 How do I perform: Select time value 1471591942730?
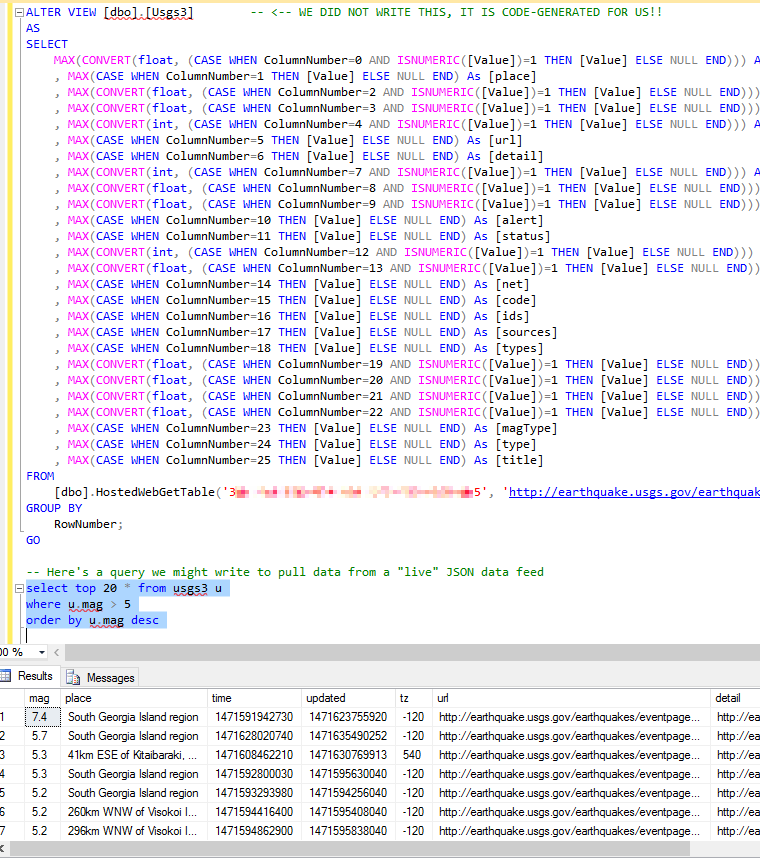(254, 717)
